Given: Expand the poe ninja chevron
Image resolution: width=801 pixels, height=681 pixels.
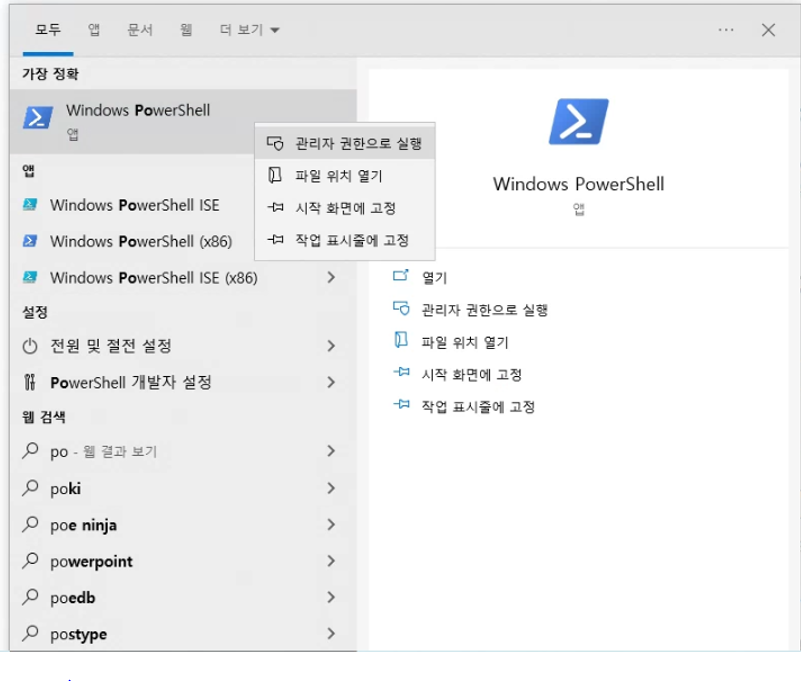Looking at the screenshot, I should click(331, 525).
